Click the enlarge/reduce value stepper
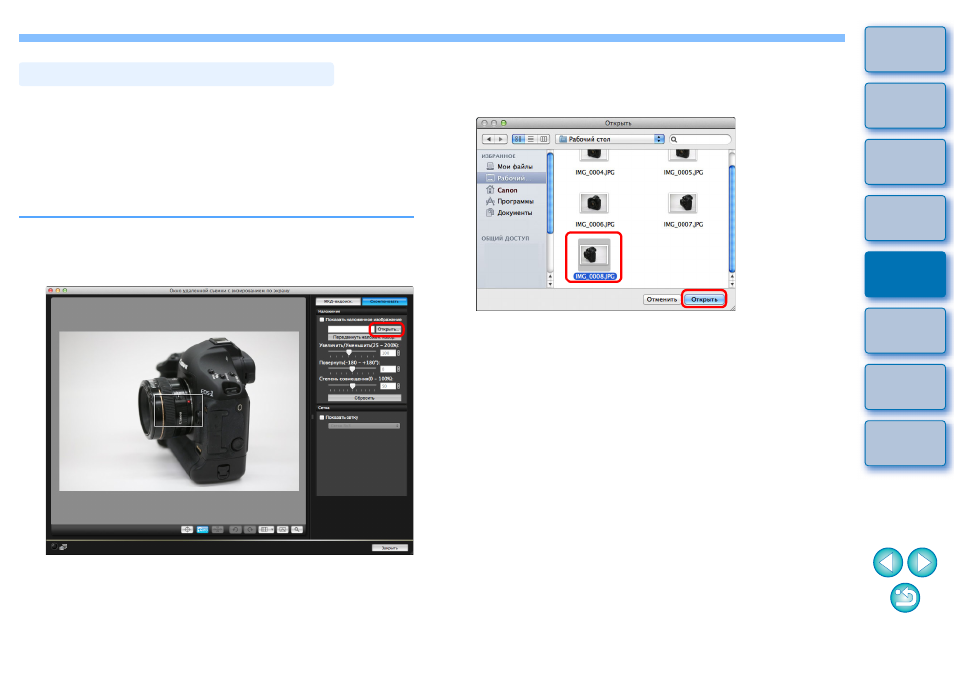 pyautogui.click(x=399, y=353)
